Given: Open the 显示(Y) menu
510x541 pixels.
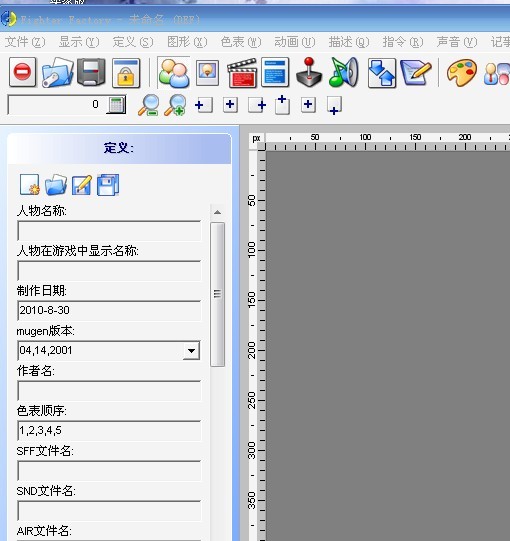Looking at the screenshot, I should pos(79,42).
